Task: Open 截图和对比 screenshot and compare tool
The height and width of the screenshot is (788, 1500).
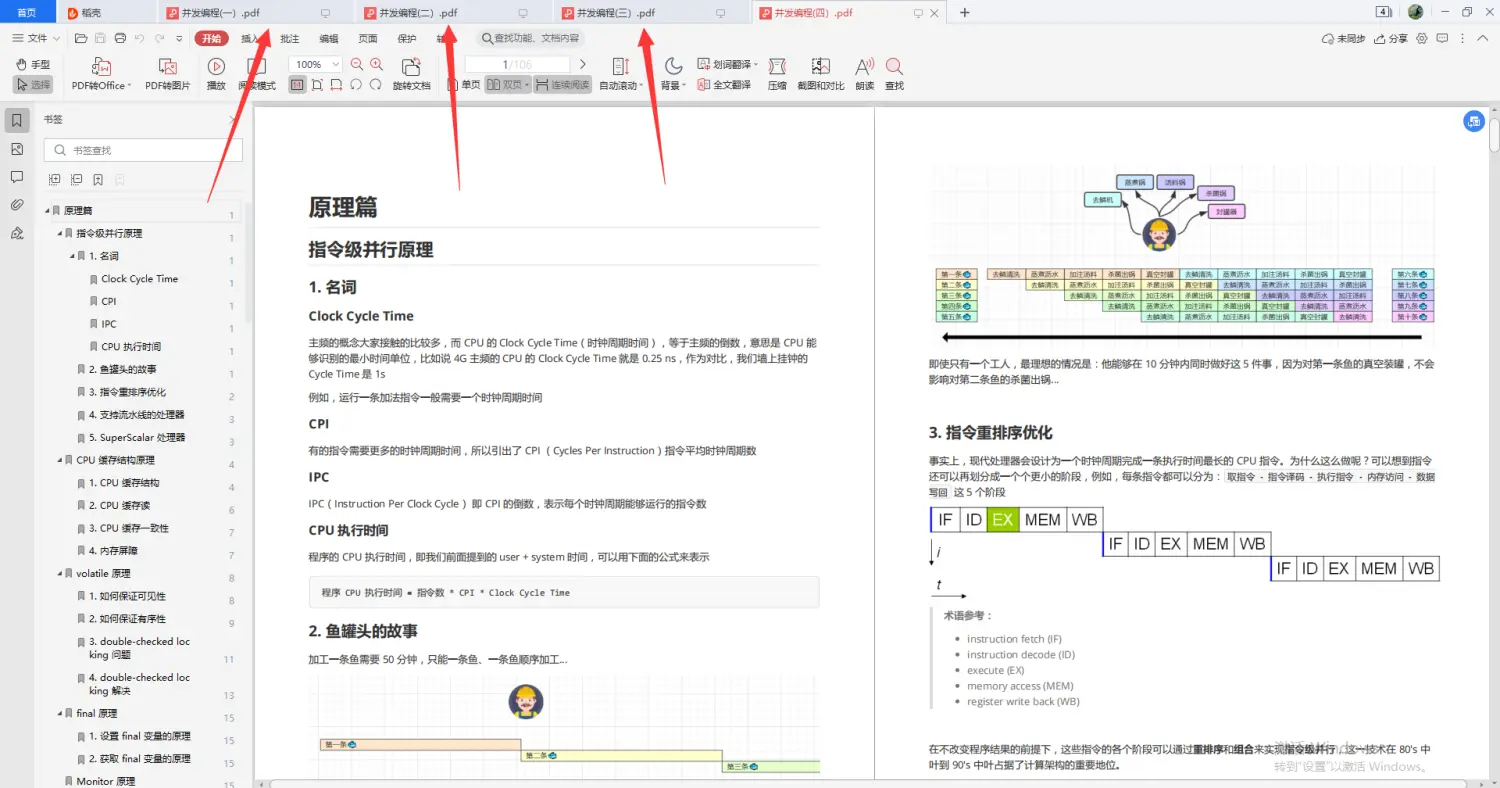Action: 820,72
